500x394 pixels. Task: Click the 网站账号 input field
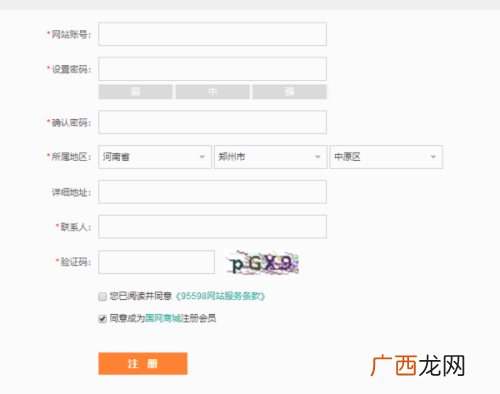click(x=212, y=34)
